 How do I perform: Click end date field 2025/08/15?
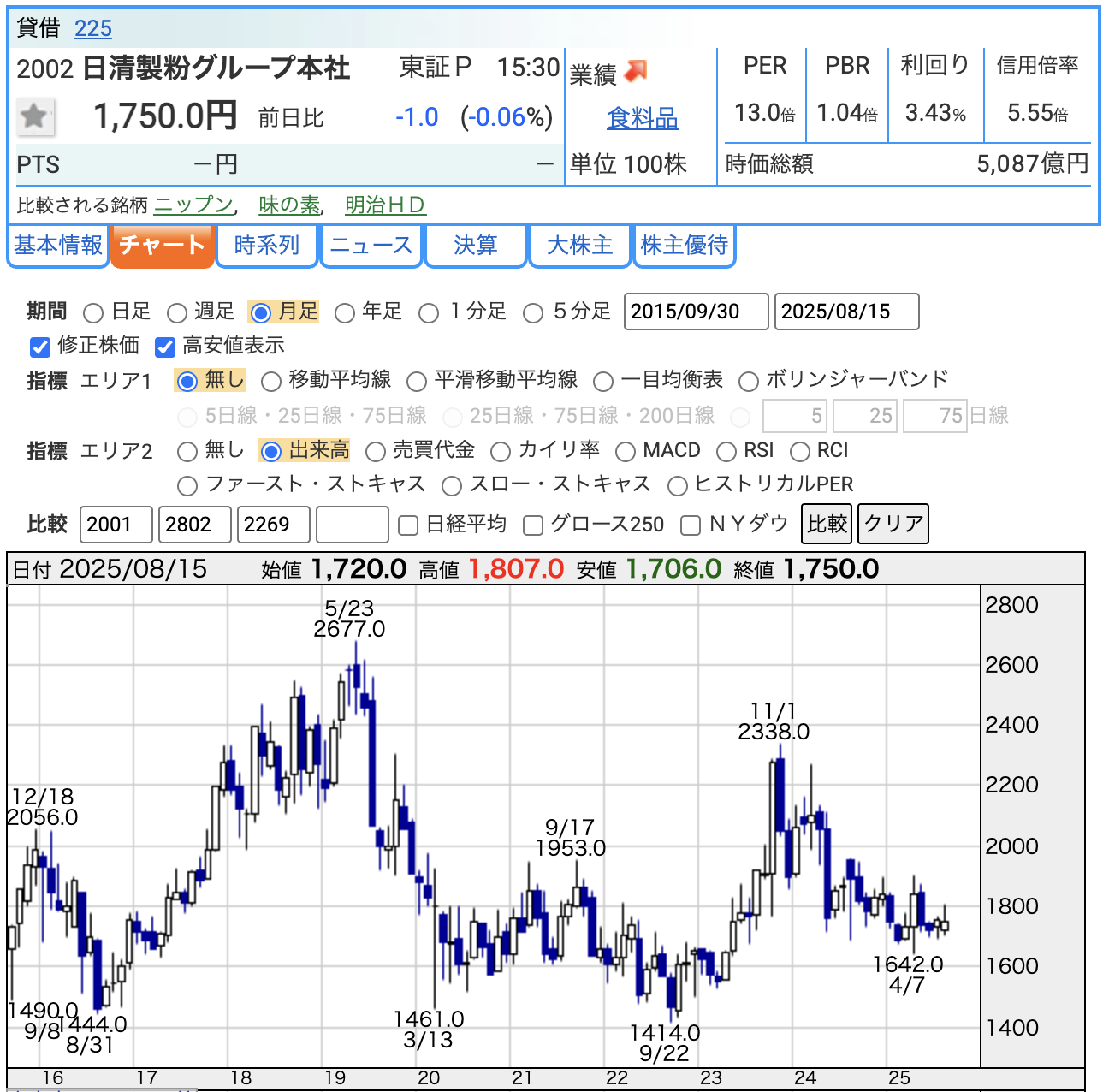[x=847, y=312]
